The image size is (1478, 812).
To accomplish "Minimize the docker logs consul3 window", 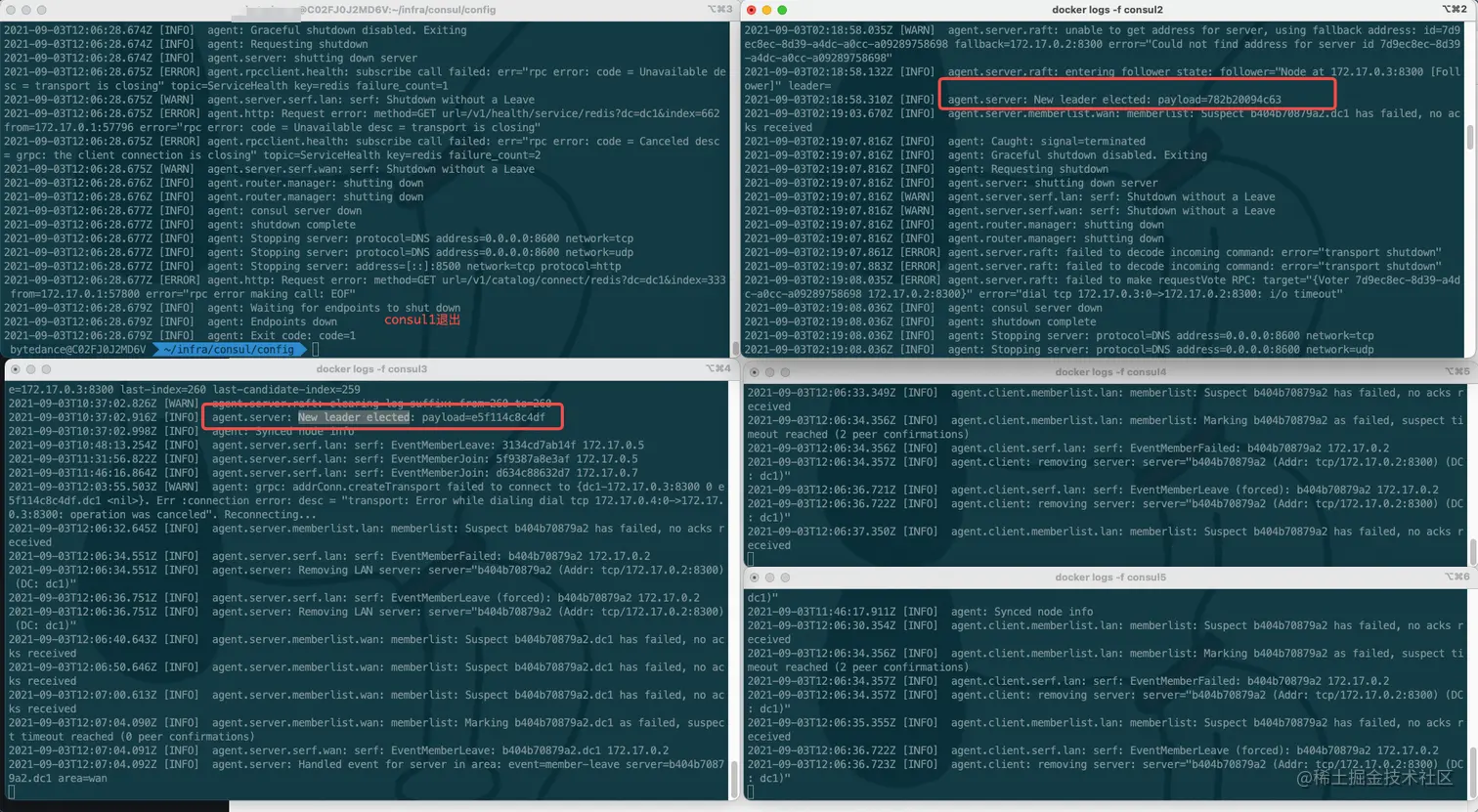I will [x=30, y=369].
